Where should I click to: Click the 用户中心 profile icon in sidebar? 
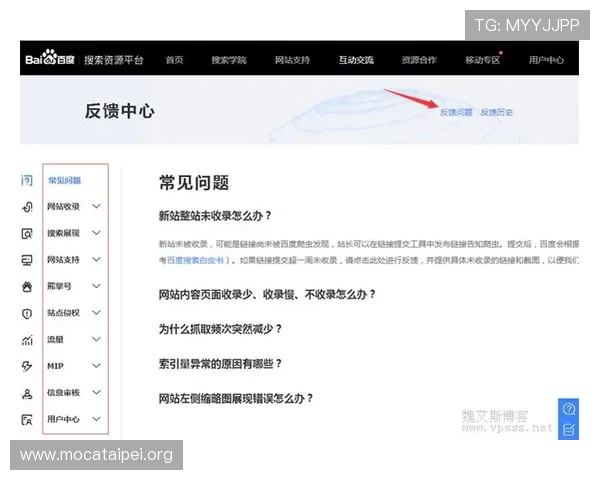tap(27, 420)
